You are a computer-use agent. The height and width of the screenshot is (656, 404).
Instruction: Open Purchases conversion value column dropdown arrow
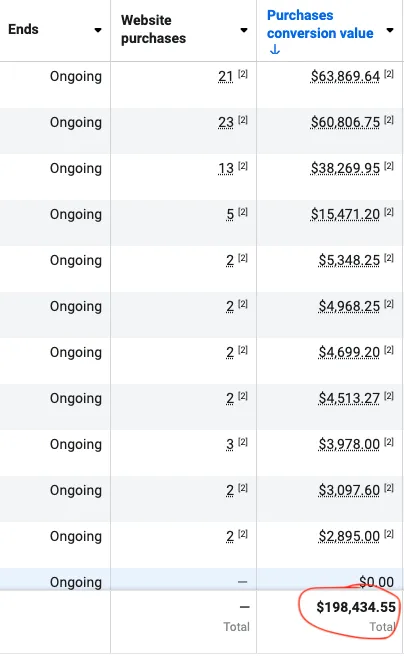point(390,30)
